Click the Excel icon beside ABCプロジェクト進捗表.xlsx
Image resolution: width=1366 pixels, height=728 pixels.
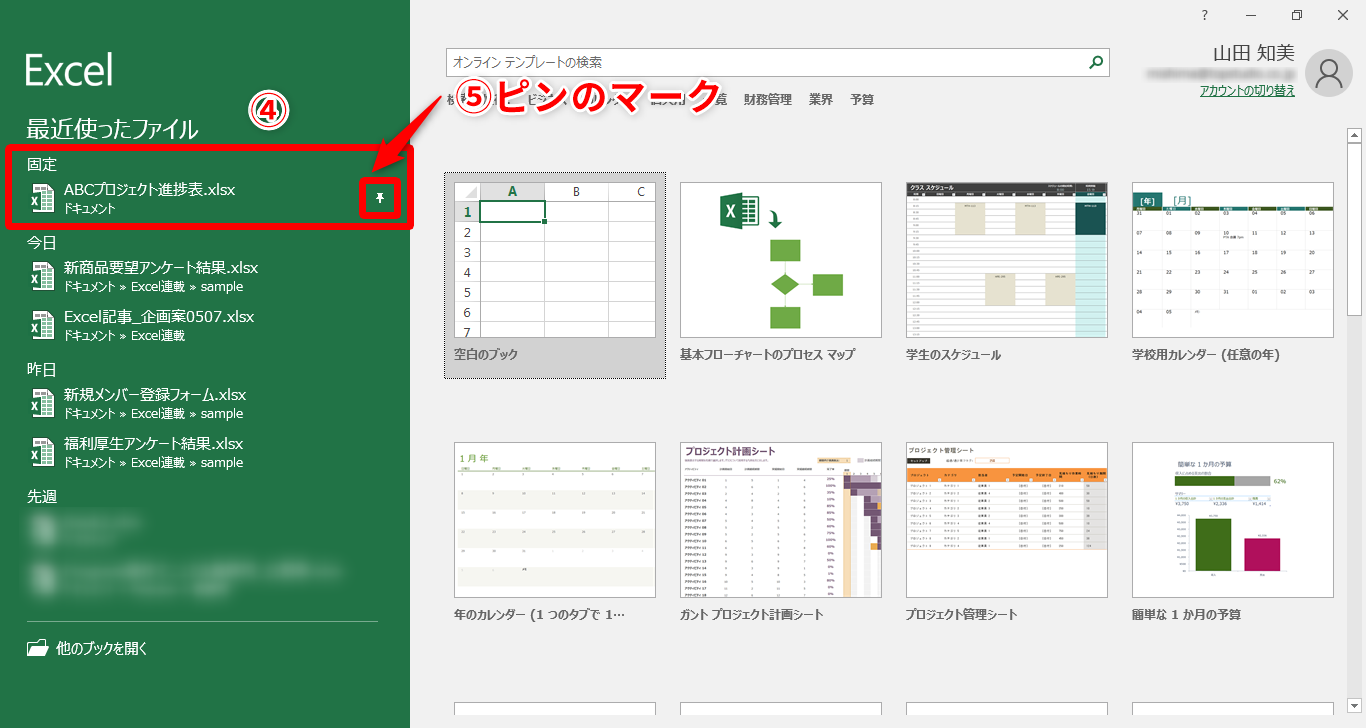[42, 198]
